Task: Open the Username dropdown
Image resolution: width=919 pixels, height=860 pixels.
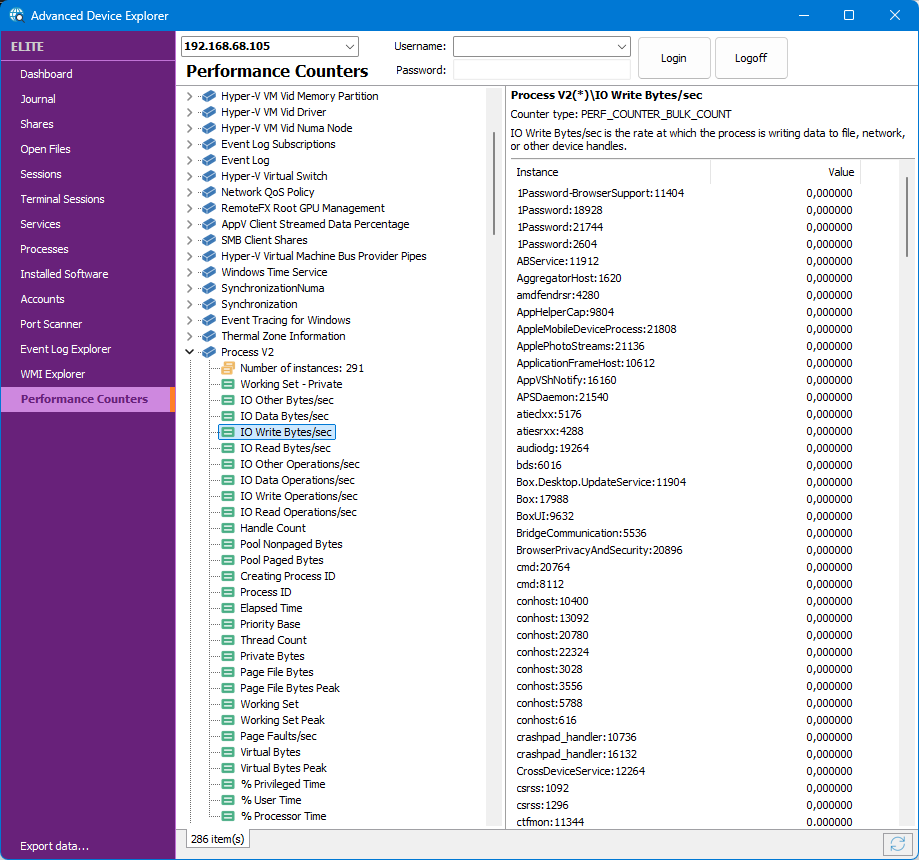Action: 621,46
